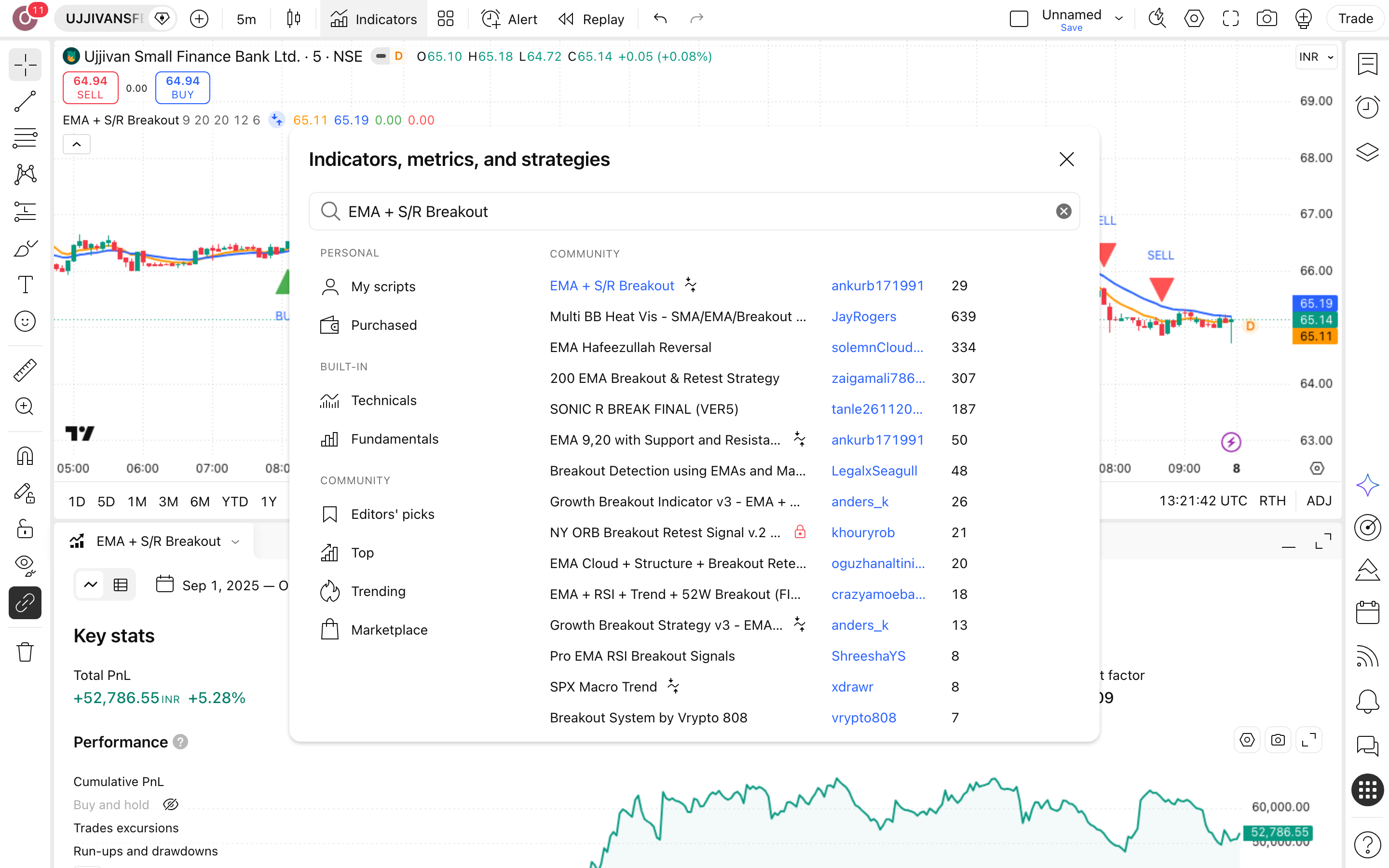Open notifications bell icon
The image size is (1389, 868).
click(x=1367, y=701)
